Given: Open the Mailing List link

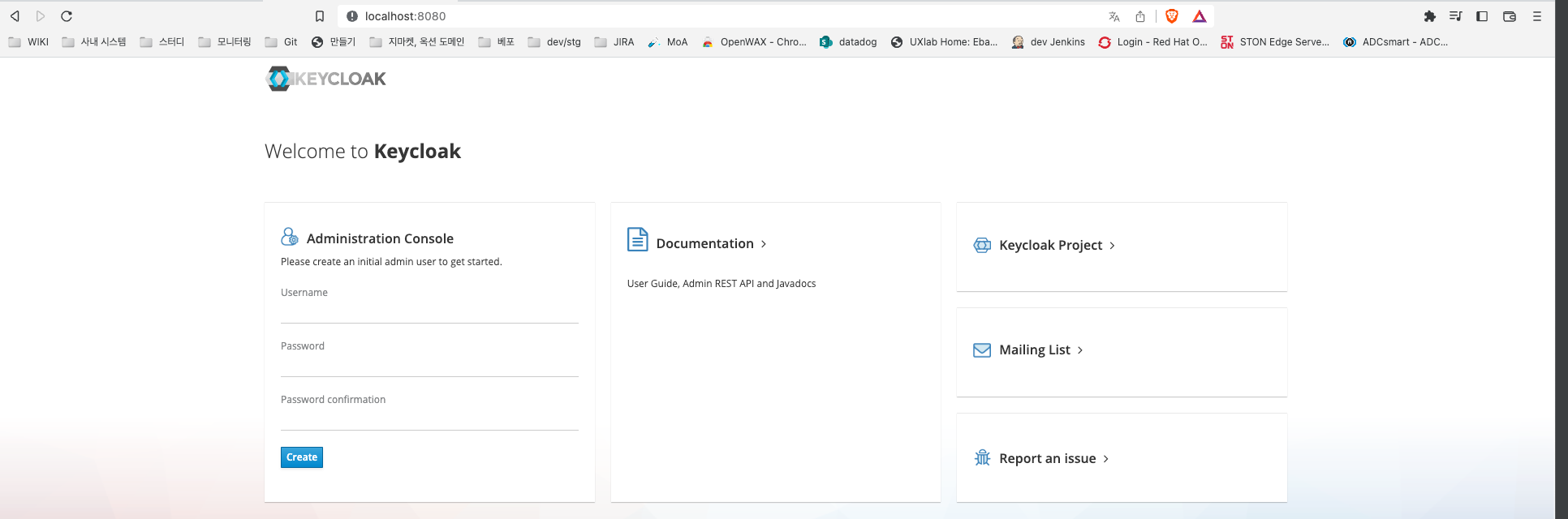Looking at the screenshot, I should pyautogui.click(x=1035, y=350).
